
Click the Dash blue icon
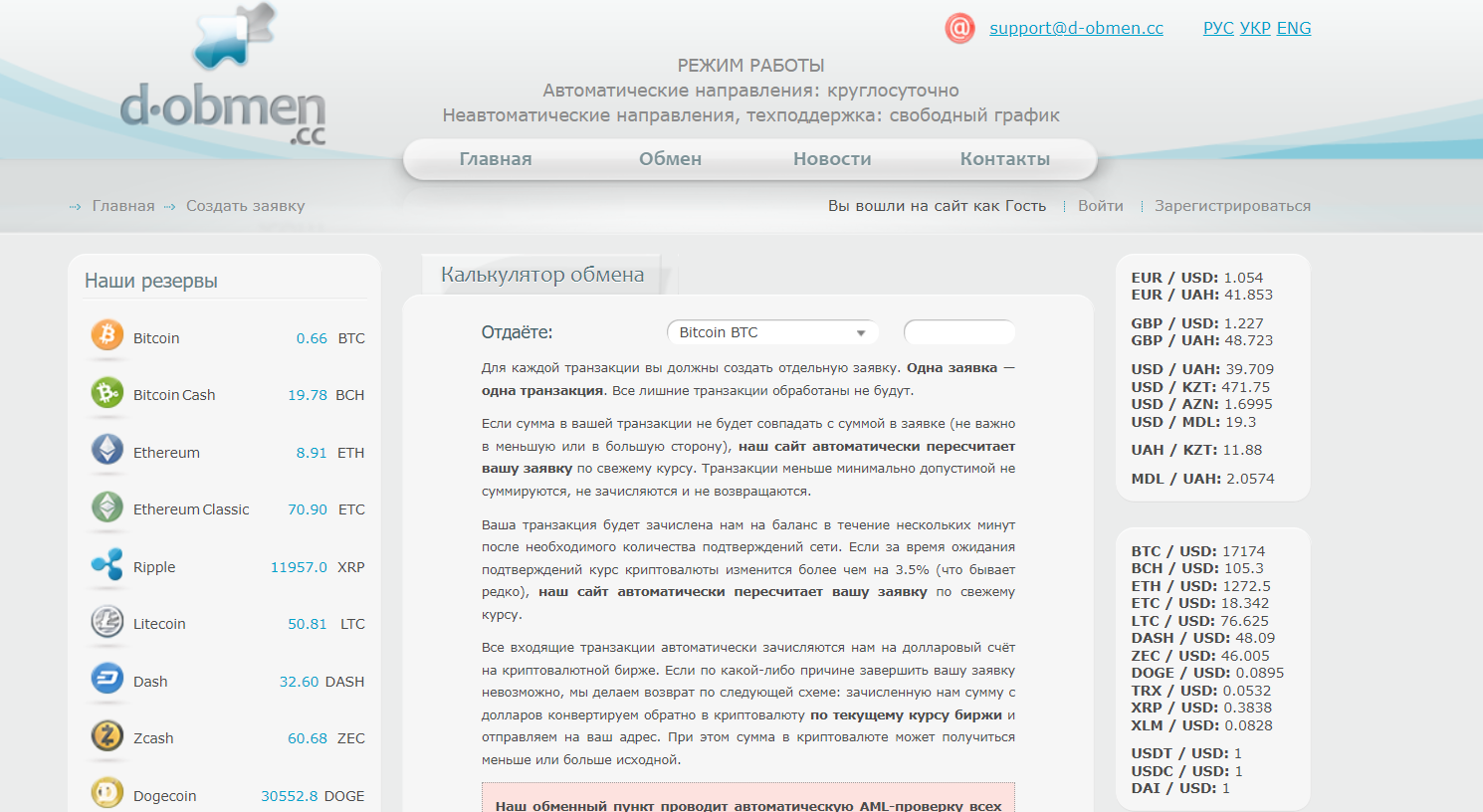click(107, 679)
